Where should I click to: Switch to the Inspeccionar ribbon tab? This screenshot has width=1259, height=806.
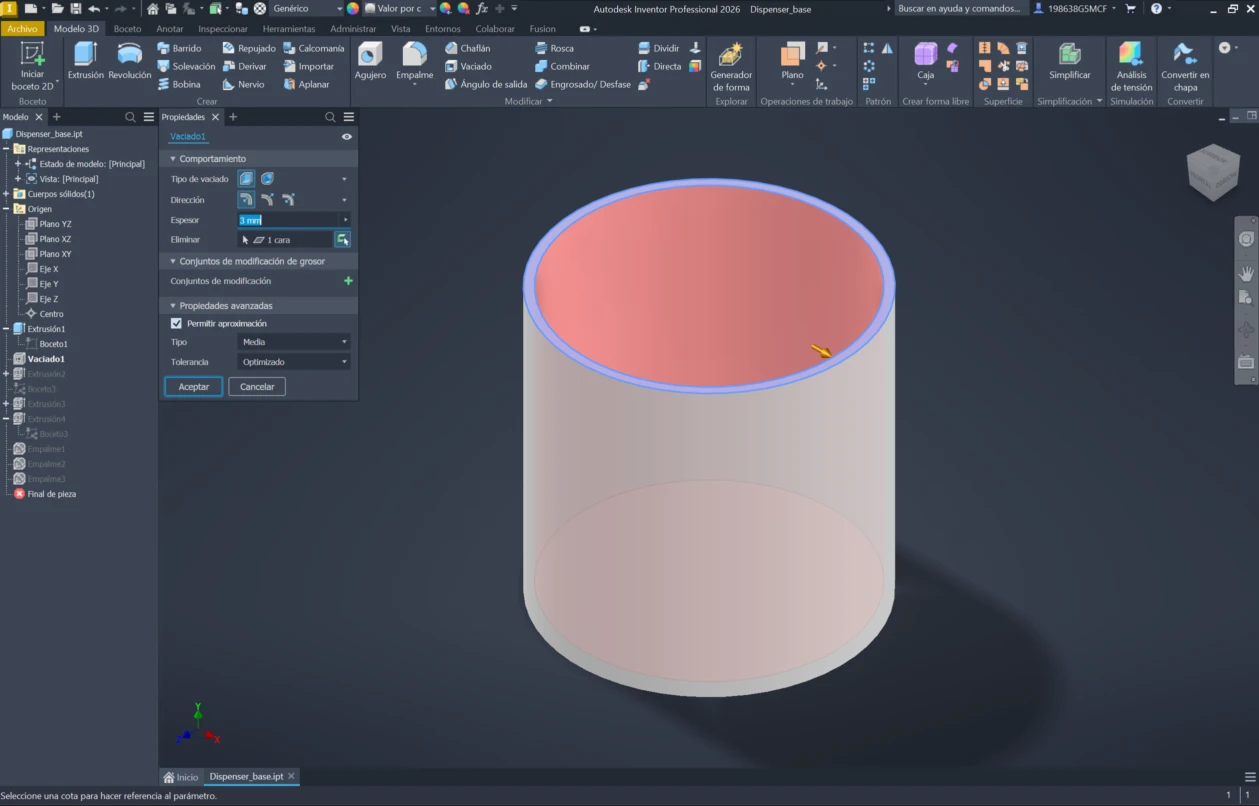pos(223,29)
